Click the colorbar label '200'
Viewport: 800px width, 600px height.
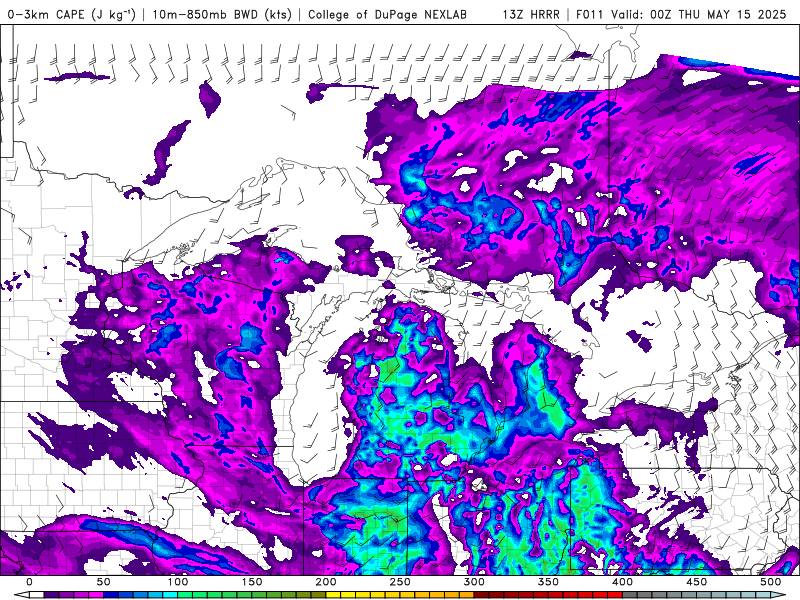point(326,582)
